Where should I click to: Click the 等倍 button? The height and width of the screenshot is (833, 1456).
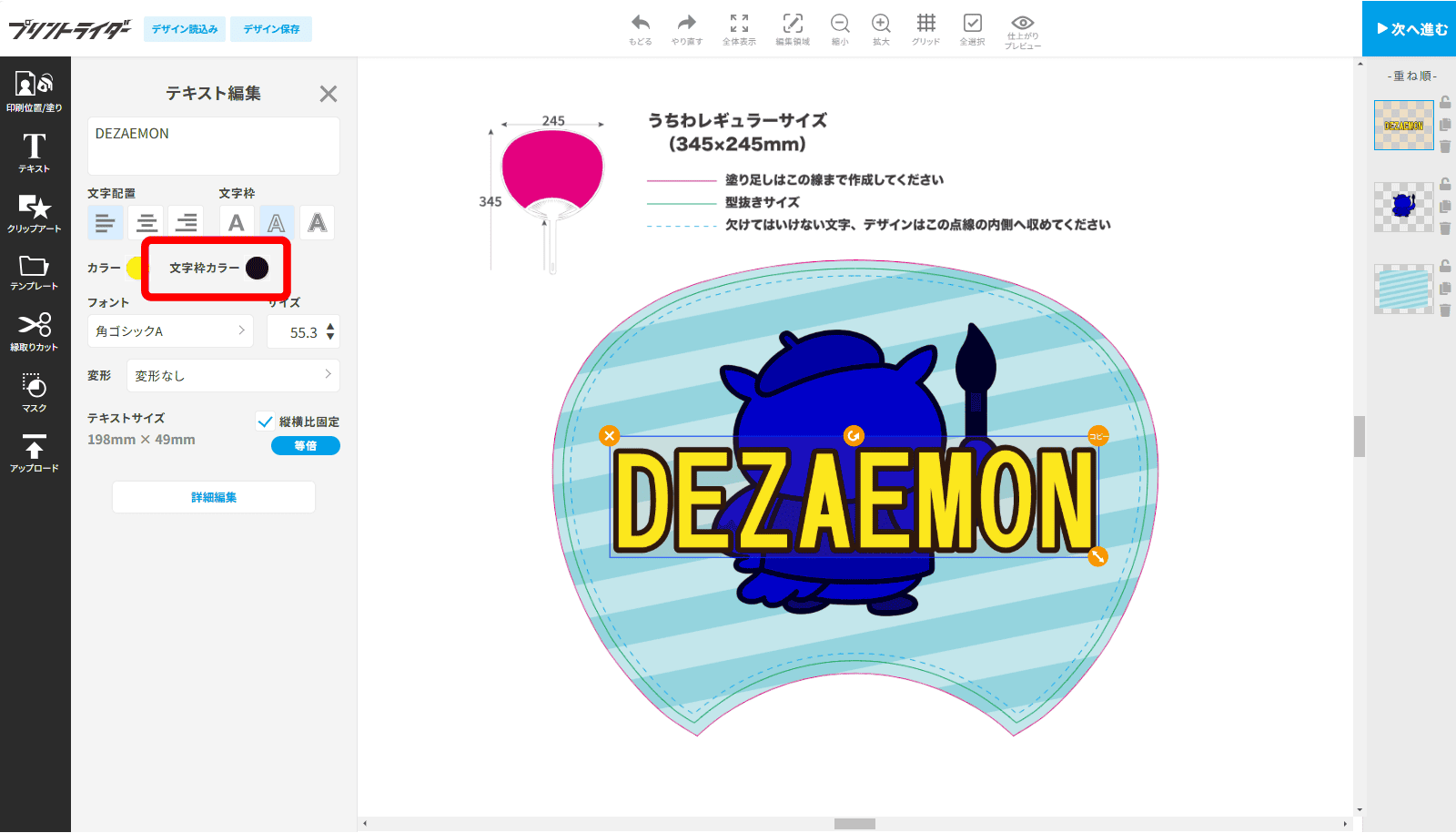306,445
